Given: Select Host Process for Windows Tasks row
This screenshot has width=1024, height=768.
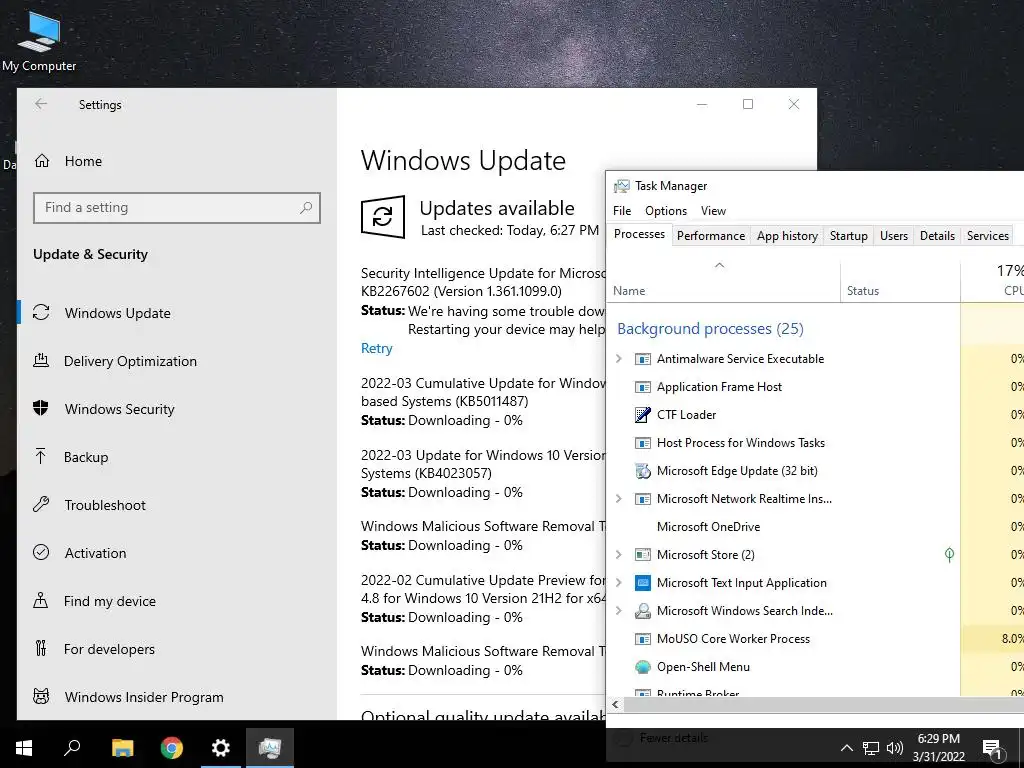Looking at the screenshot, I should [815, 443].
